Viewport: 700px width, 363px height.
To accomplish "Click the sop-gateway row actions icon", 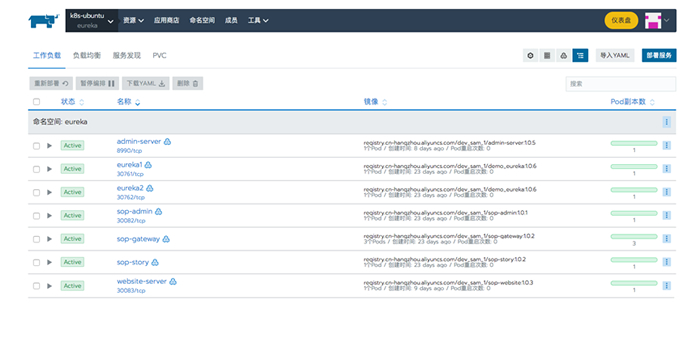I will [x=667, y=238].
